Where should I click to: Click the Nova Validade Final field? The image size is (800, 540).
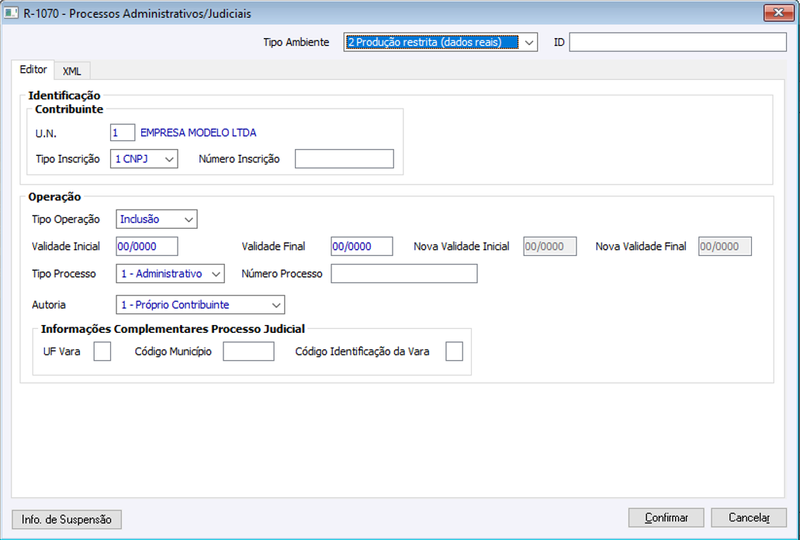[x=725, y=247]
